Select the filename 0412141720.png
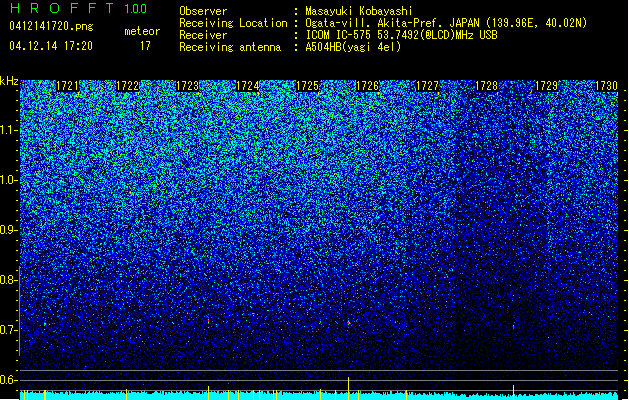 [51, 27]
